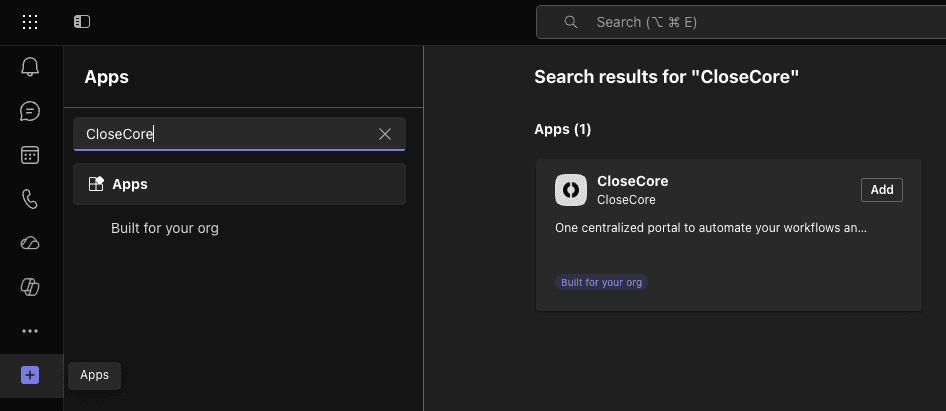The height and width of the screenshot is (411, 946).
Task: Open Calendar from the left rail
Action: point(30,155)
